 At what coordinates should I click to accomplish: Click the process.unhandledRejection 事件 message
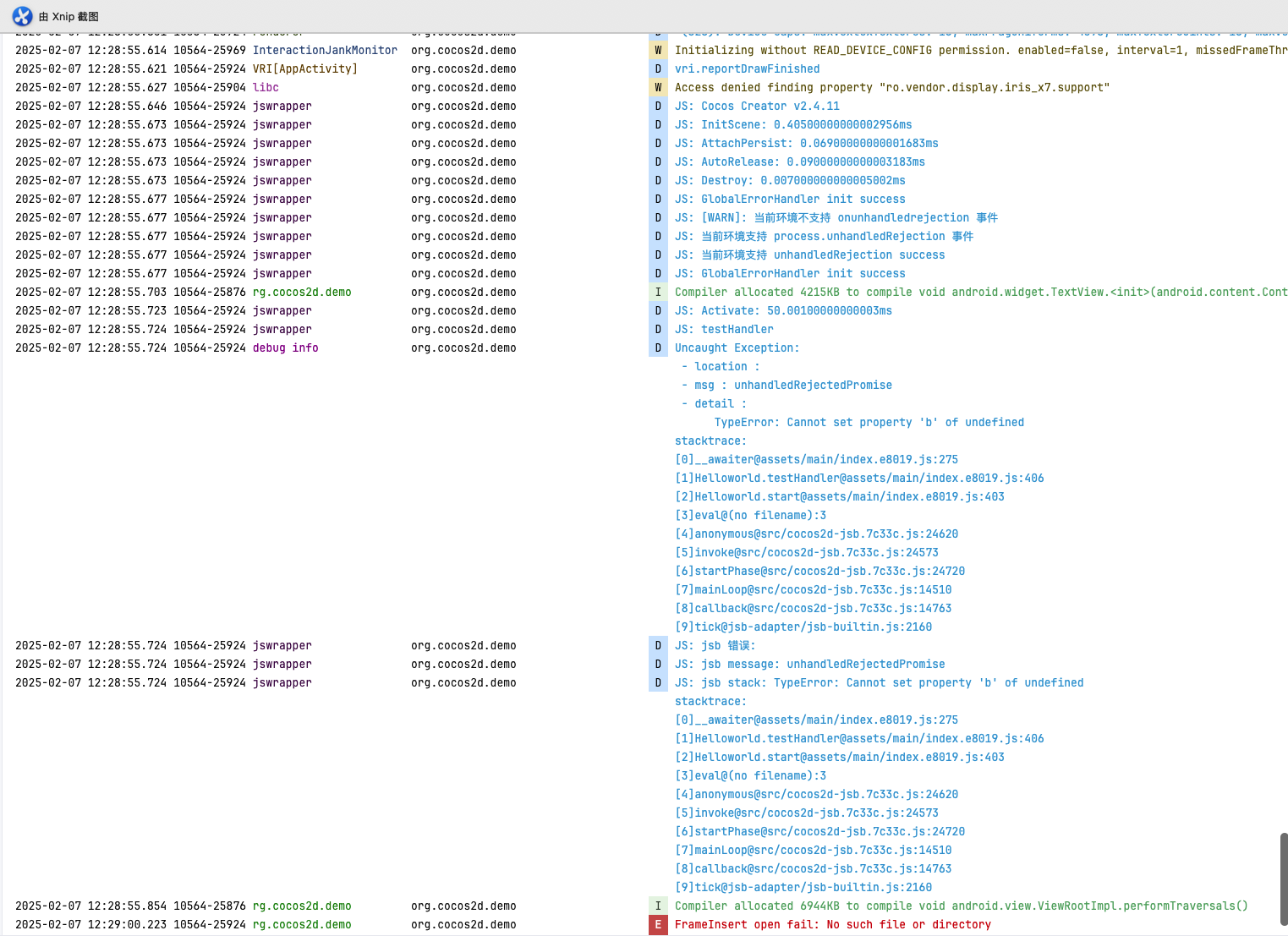point(825,237)
